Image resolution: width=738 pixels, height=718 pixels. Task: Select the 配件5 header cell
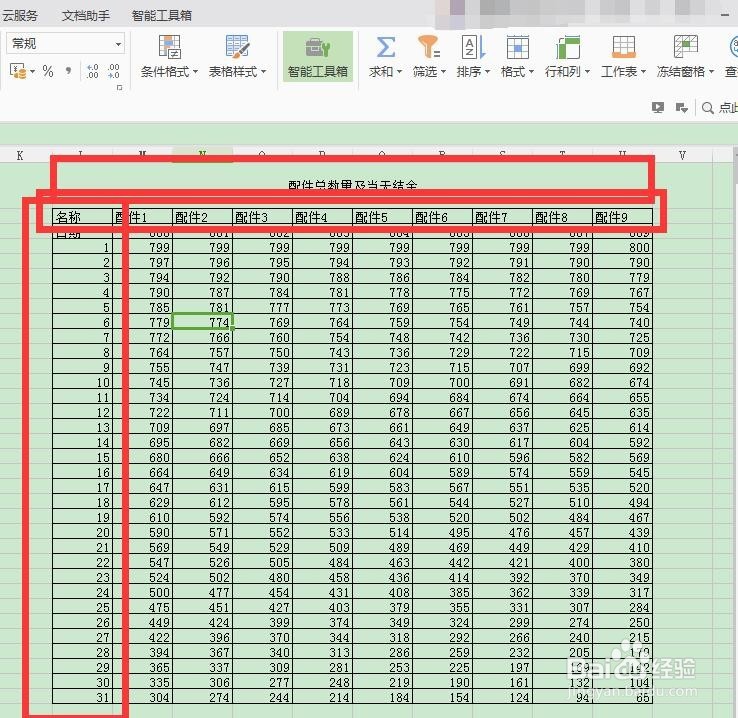point(382,217)
